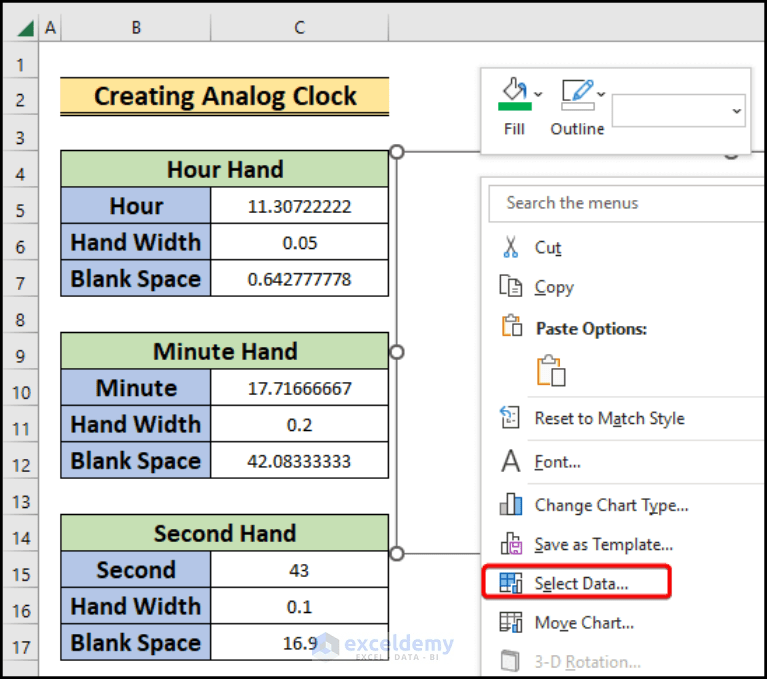Click the Move Chart icon
Viewport: 767px width, 679px height.
coord(511,622)
